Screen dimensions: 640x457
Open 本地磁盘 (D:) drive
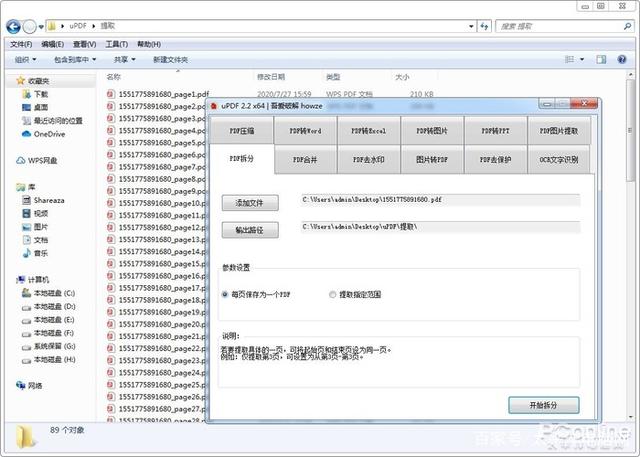(49, 306)
